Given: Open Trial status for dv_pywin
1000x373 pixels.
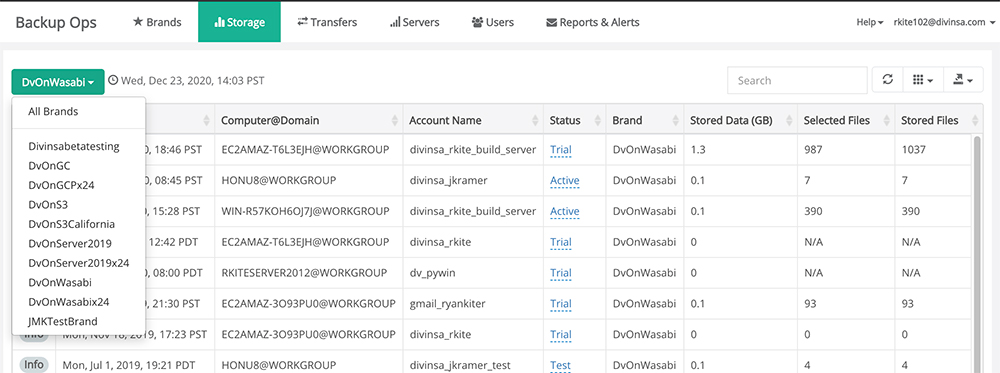Looking at the screenshot, I should 561,273.
